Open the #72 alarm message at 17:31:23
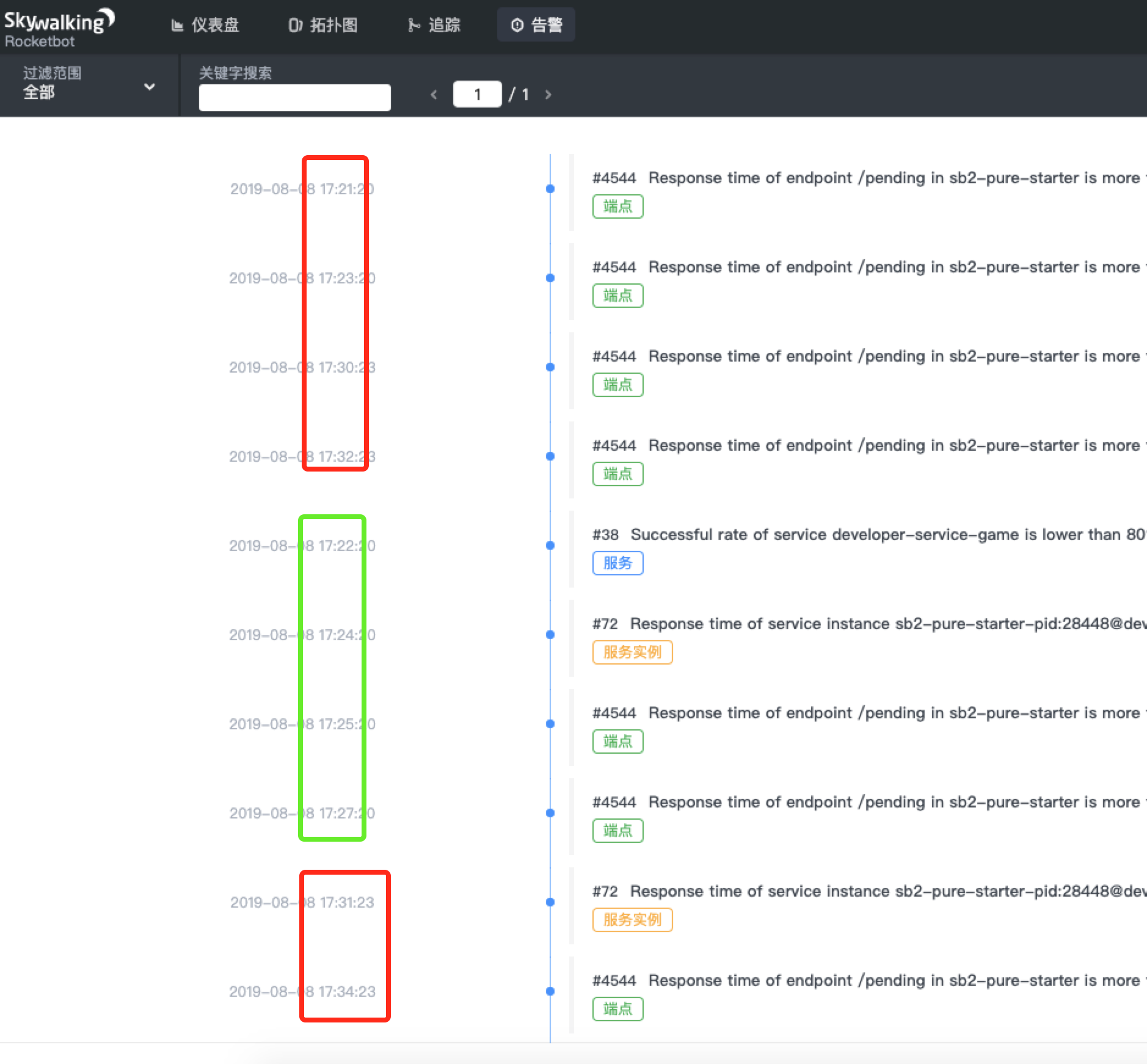 869,891
